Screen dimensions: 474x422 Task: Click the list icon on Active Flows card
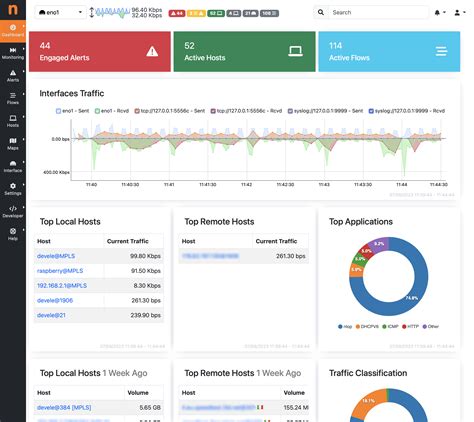(441, 51)
